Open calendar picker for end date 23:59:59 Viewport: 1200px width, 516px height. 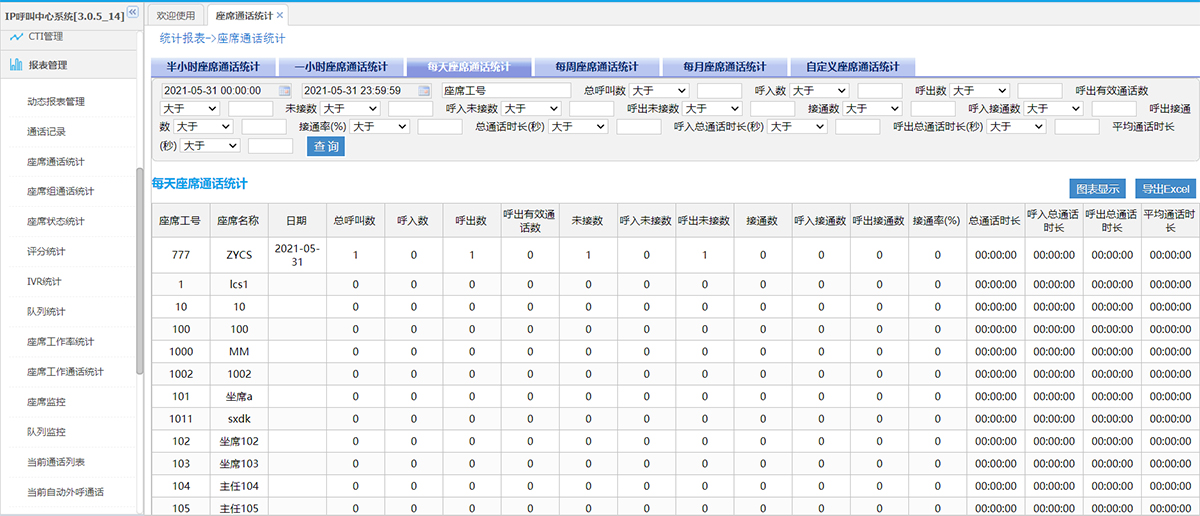[x=424, y=90]
